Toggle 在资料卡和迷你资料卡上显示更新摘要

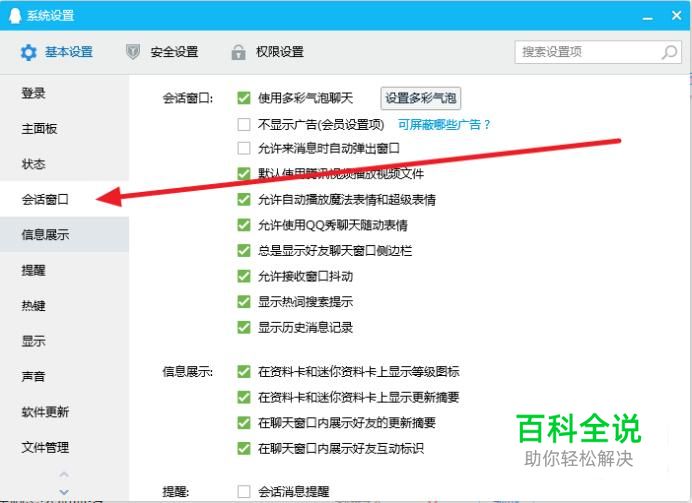click(244, 397)
